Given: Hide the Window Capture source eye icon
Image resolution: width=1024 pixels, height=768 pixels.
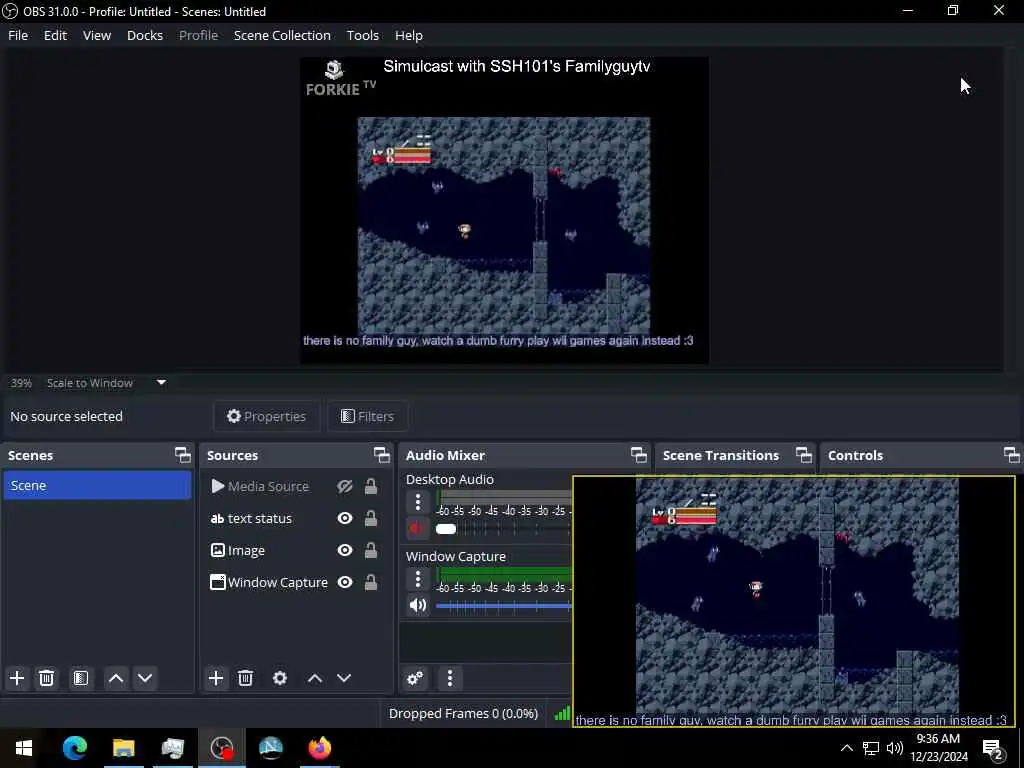Looking at the screenshot, I should (345, 582).
